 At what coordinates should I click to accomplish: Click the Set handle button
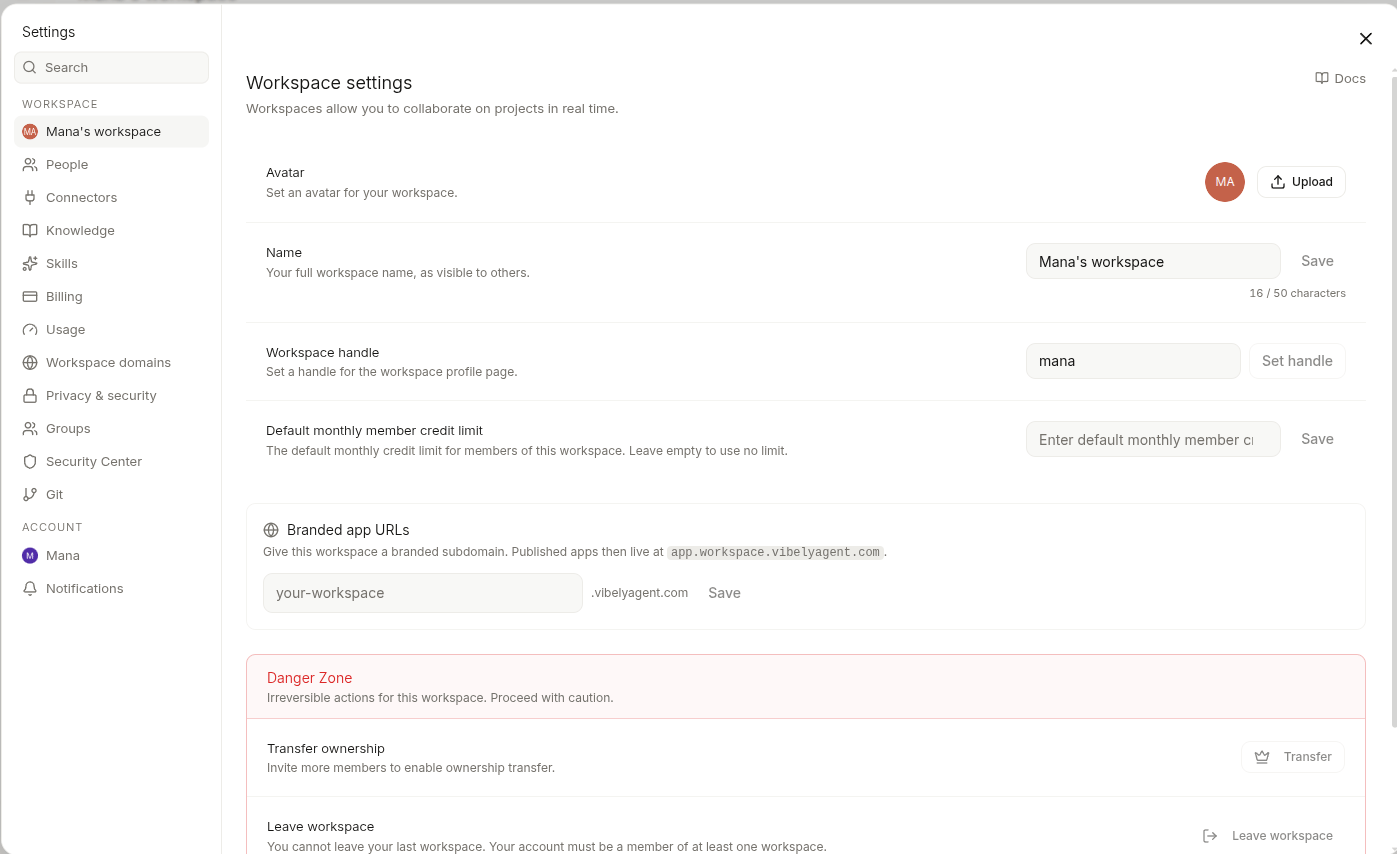coord(1297,361)
